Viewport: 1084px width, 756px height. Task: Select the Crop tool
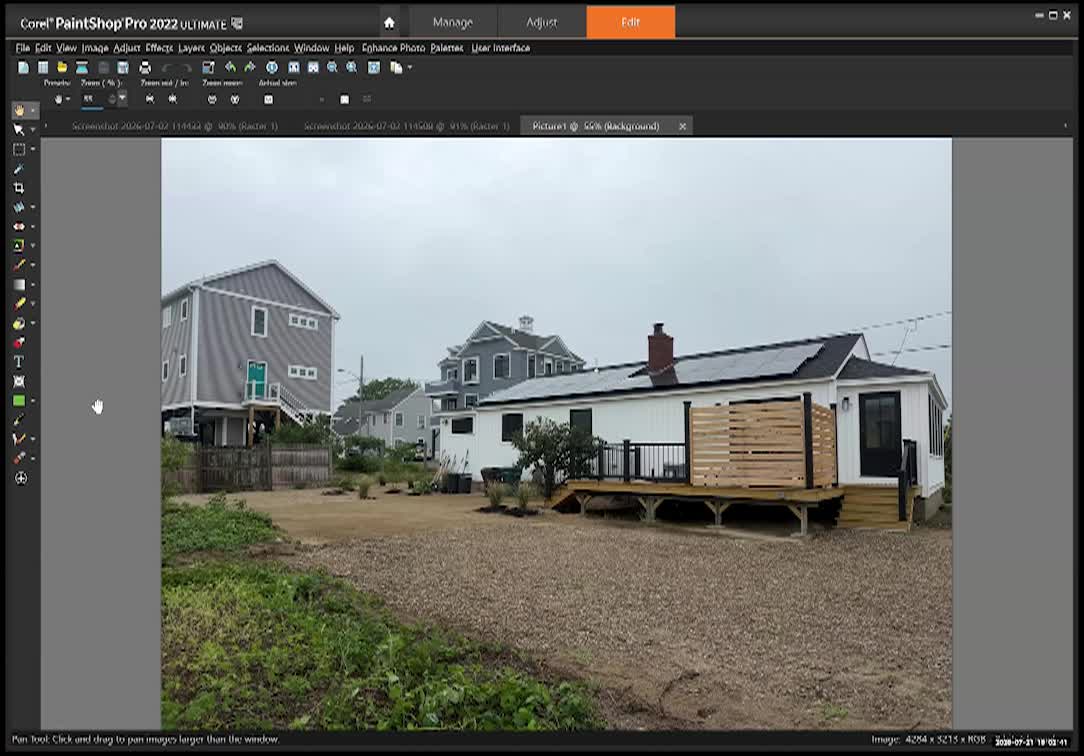pyautogui.click(x=19, y=188)
